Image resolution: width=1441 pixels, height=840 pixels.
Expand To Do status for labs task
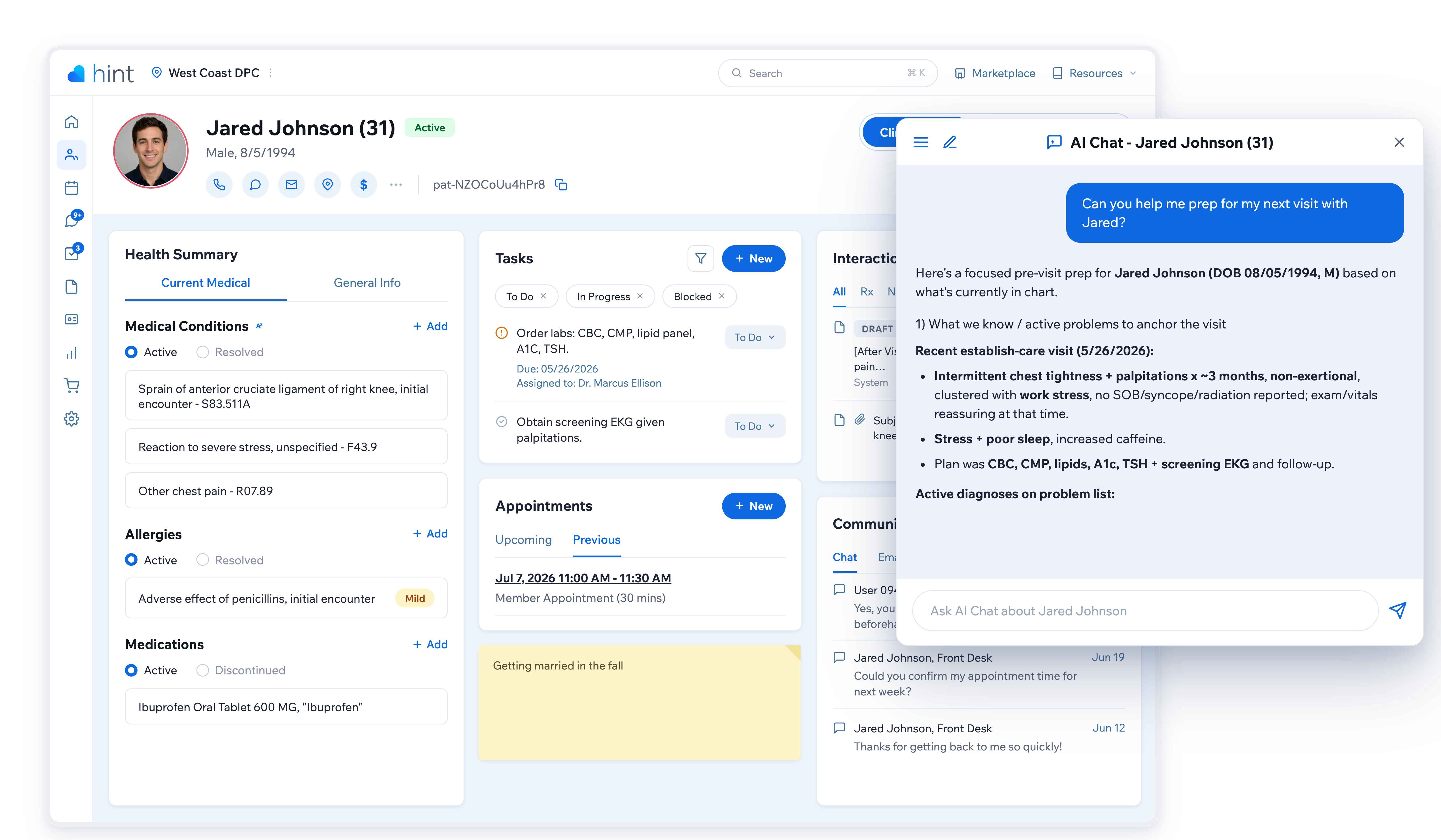point(755,337)
